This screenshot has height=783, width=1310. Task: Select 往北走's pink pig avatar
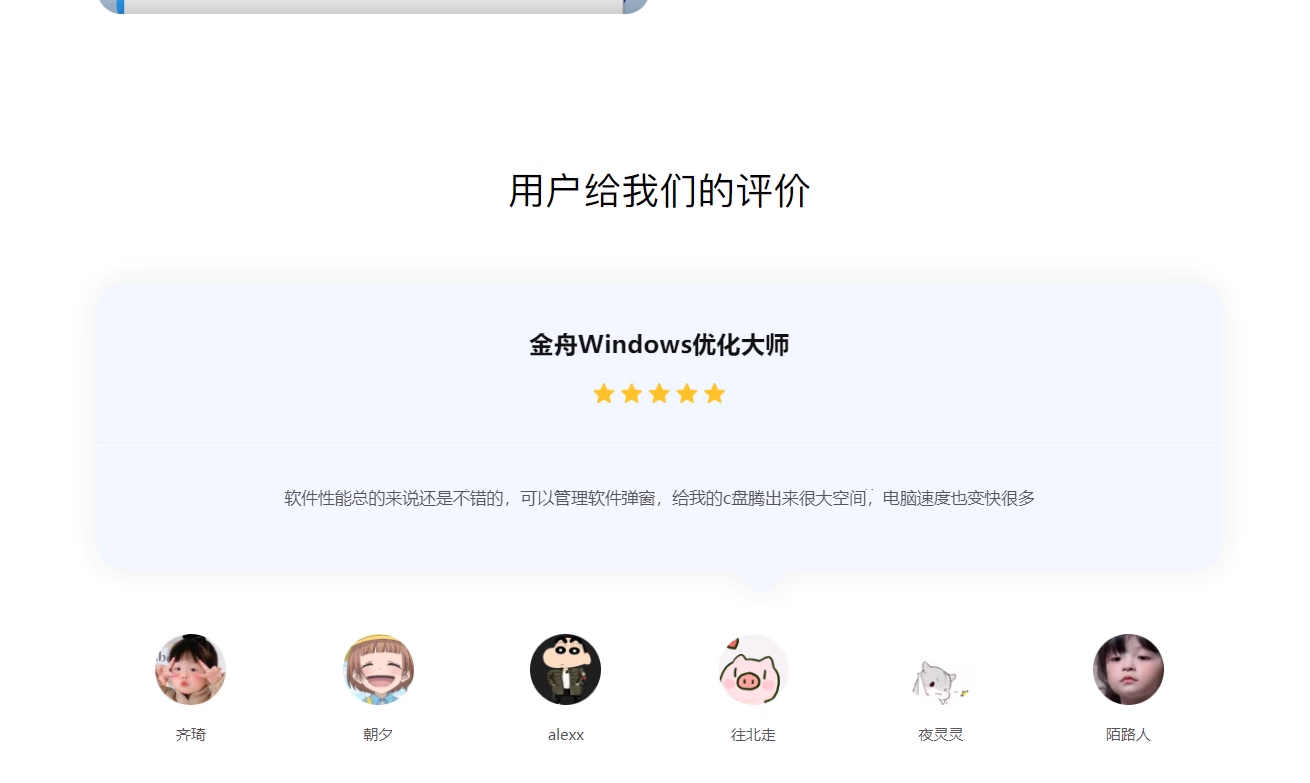pos(753,669)
